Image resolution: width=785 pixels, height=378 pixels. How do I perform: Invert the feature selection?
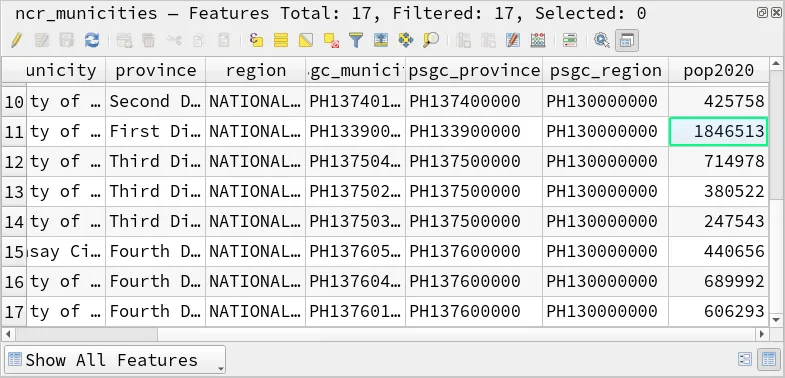coord(306,41)
